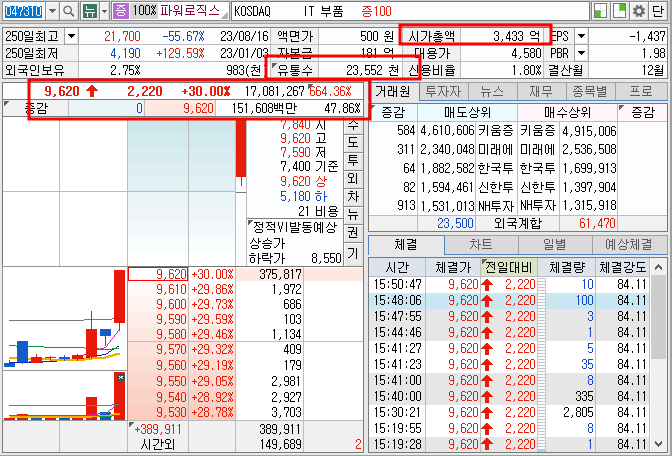Click the 단 button at top right
The height and width of the screenshot is (456, 672).
pyautogui.click(x=658, y=11)
